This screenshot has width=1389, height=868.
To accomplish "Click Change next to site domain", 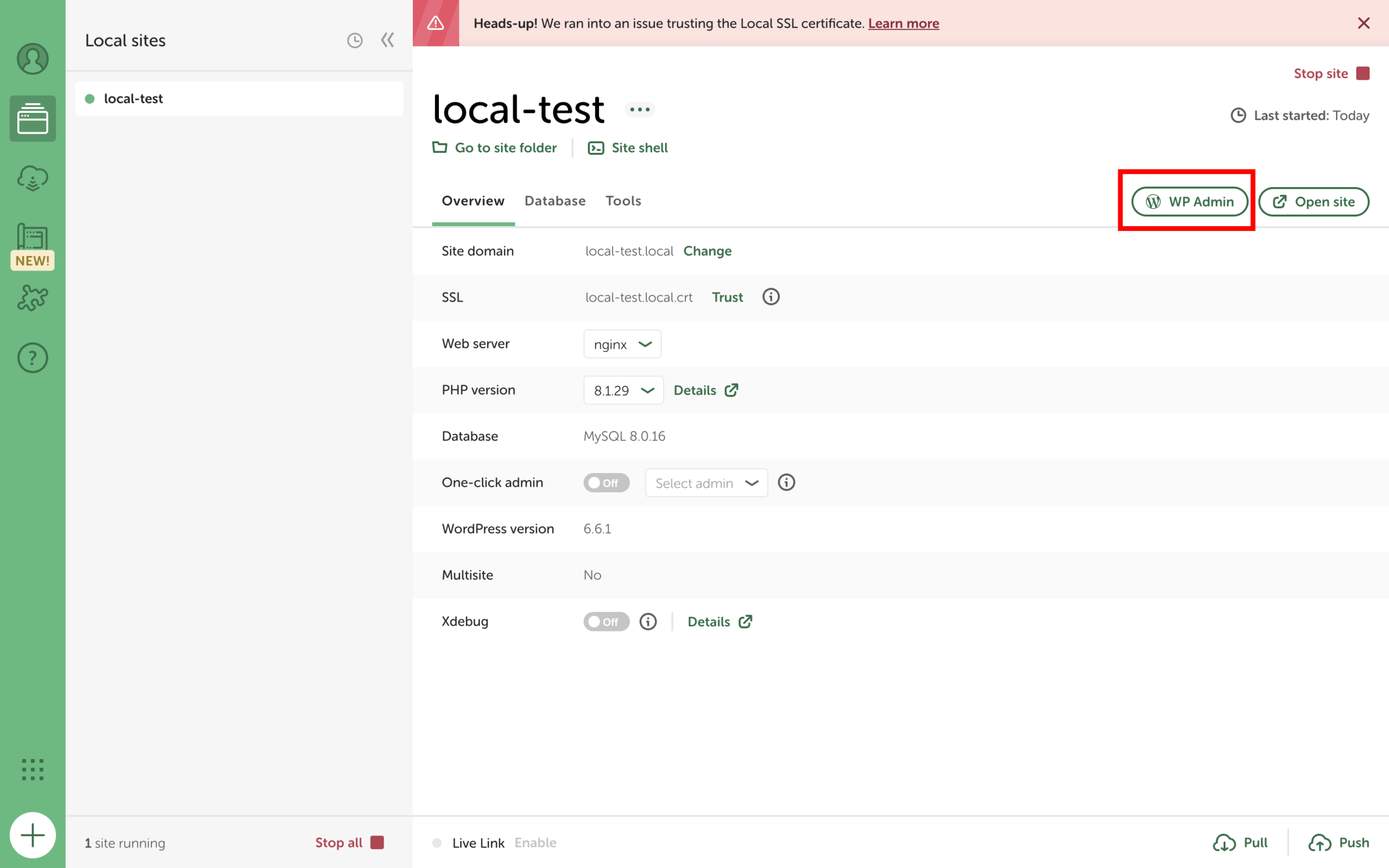I will [x=707, y=251].
